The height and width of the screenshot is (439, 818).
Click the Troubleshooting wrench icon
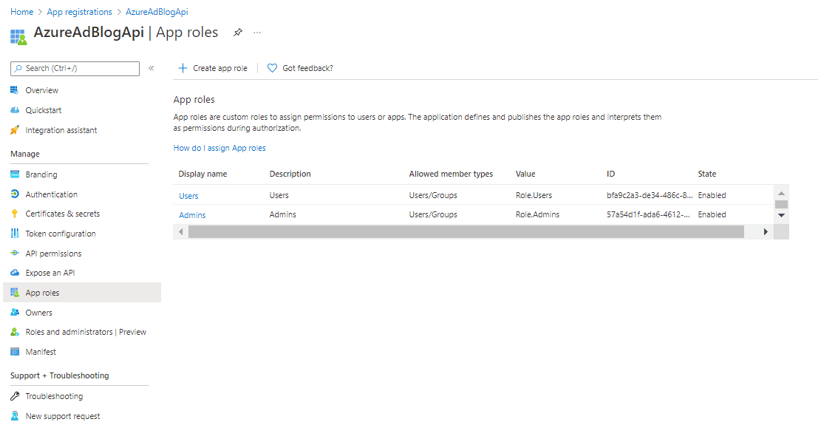(15, 396)
